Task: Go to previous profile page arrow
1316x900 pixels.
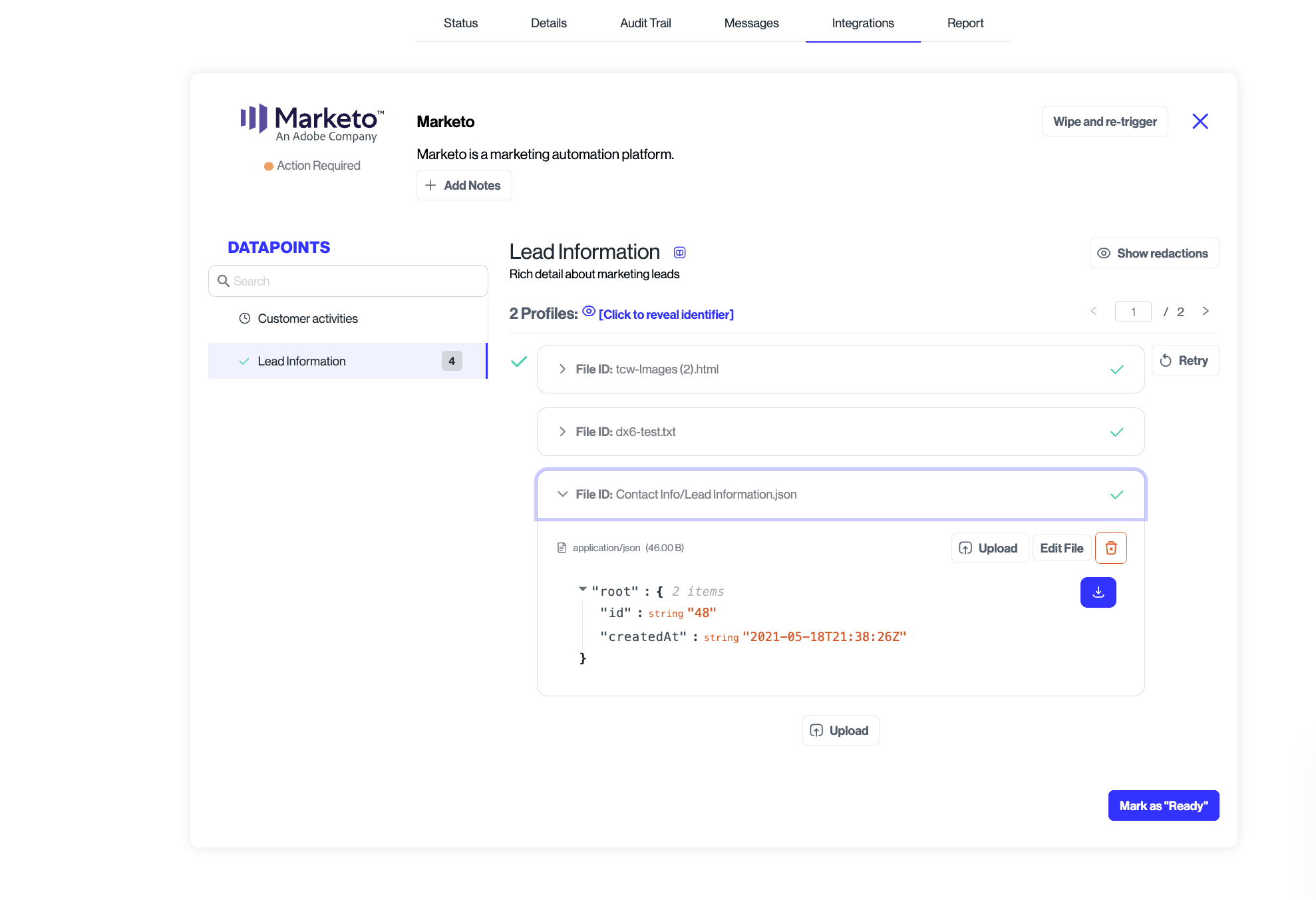Action: [x=1094, y=311]
